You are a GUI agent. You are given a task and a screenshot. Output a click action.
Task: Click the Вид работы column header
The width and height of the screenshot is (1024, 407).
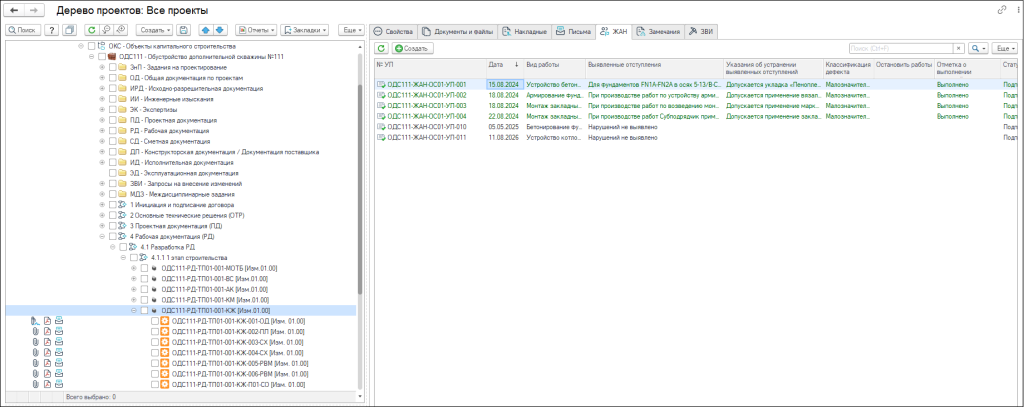click(x=554, y=69)
